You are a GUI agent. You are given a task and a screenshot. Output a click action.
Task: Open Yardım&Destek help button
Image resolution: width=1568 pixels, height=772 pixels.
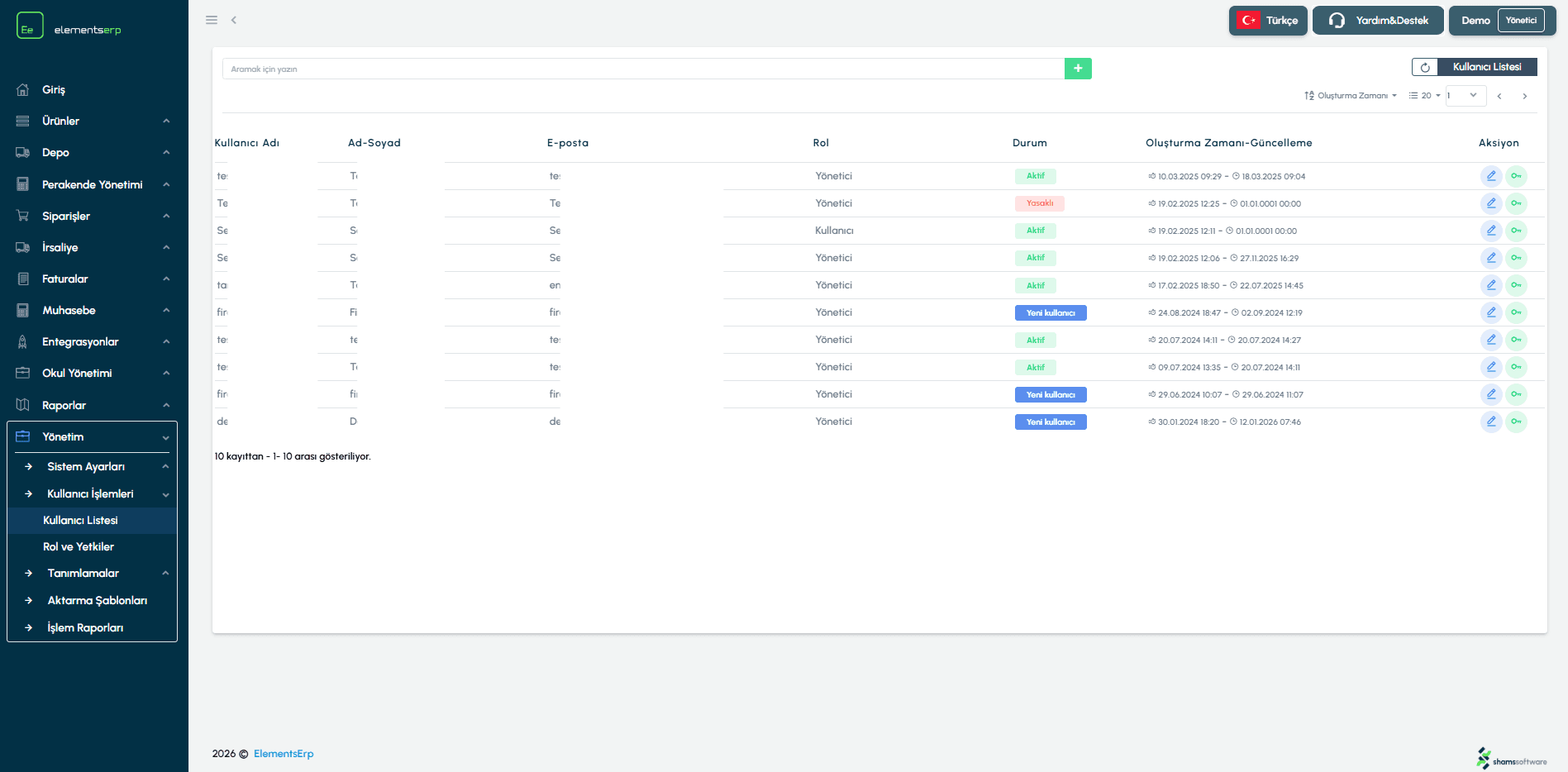(x=1378, y=21)
